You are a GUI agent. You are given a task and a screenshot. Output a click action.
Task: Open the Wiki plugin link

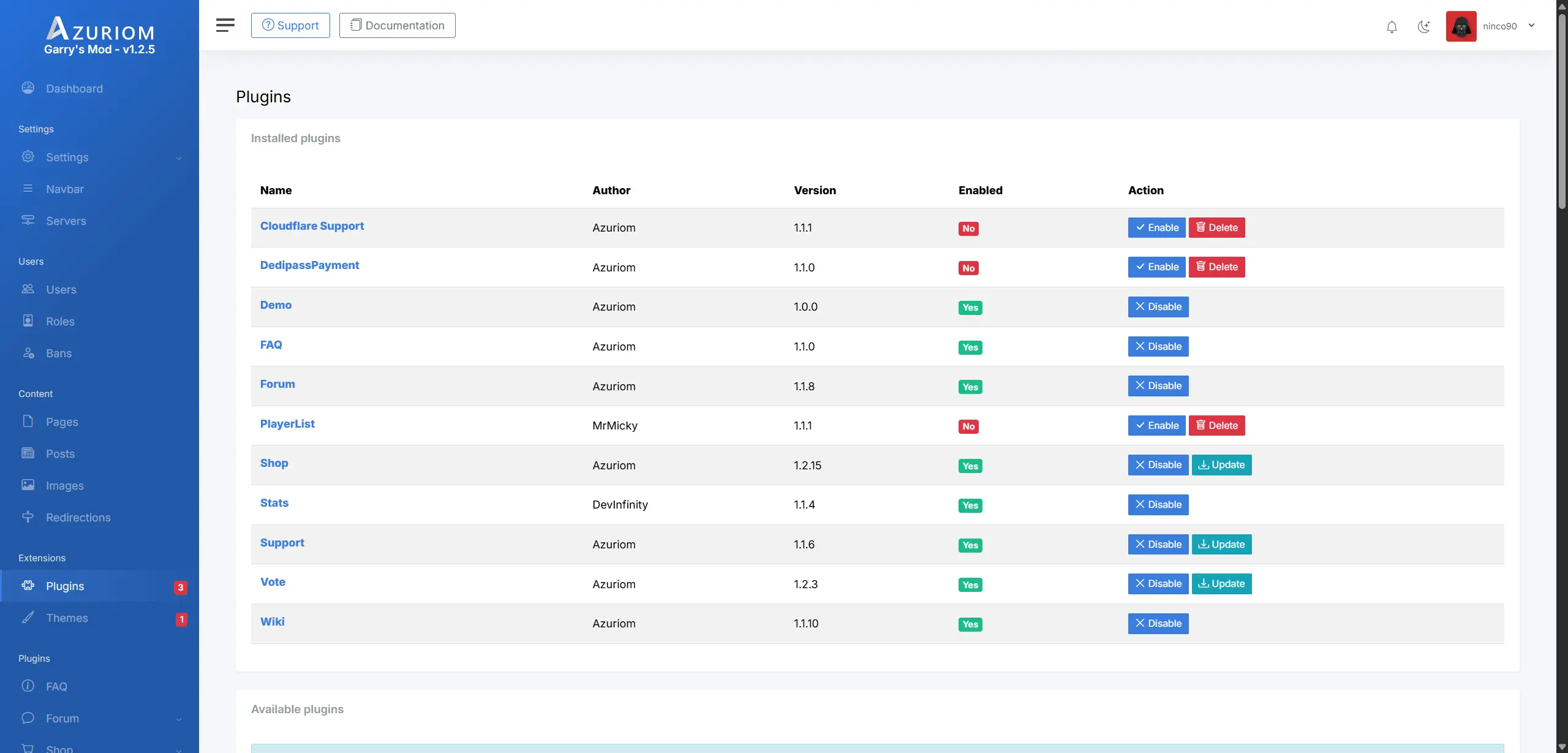pyautogui.click(x=272, y=622)
